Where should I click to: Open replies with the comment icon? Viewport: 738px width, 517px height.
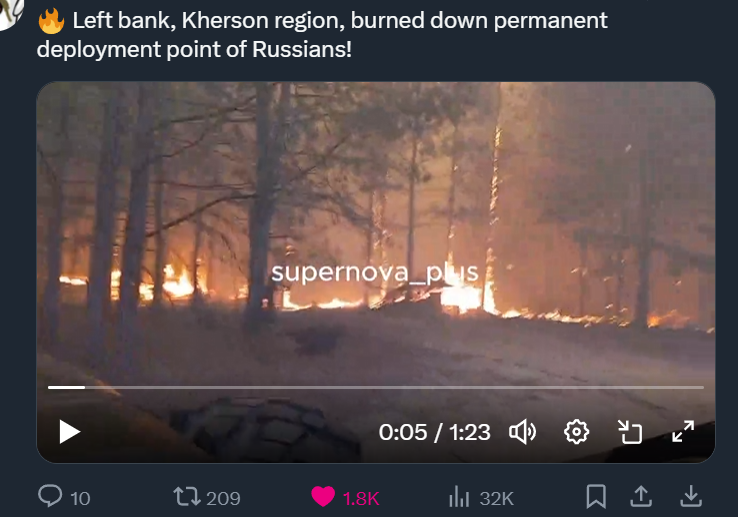click(50, 496)
